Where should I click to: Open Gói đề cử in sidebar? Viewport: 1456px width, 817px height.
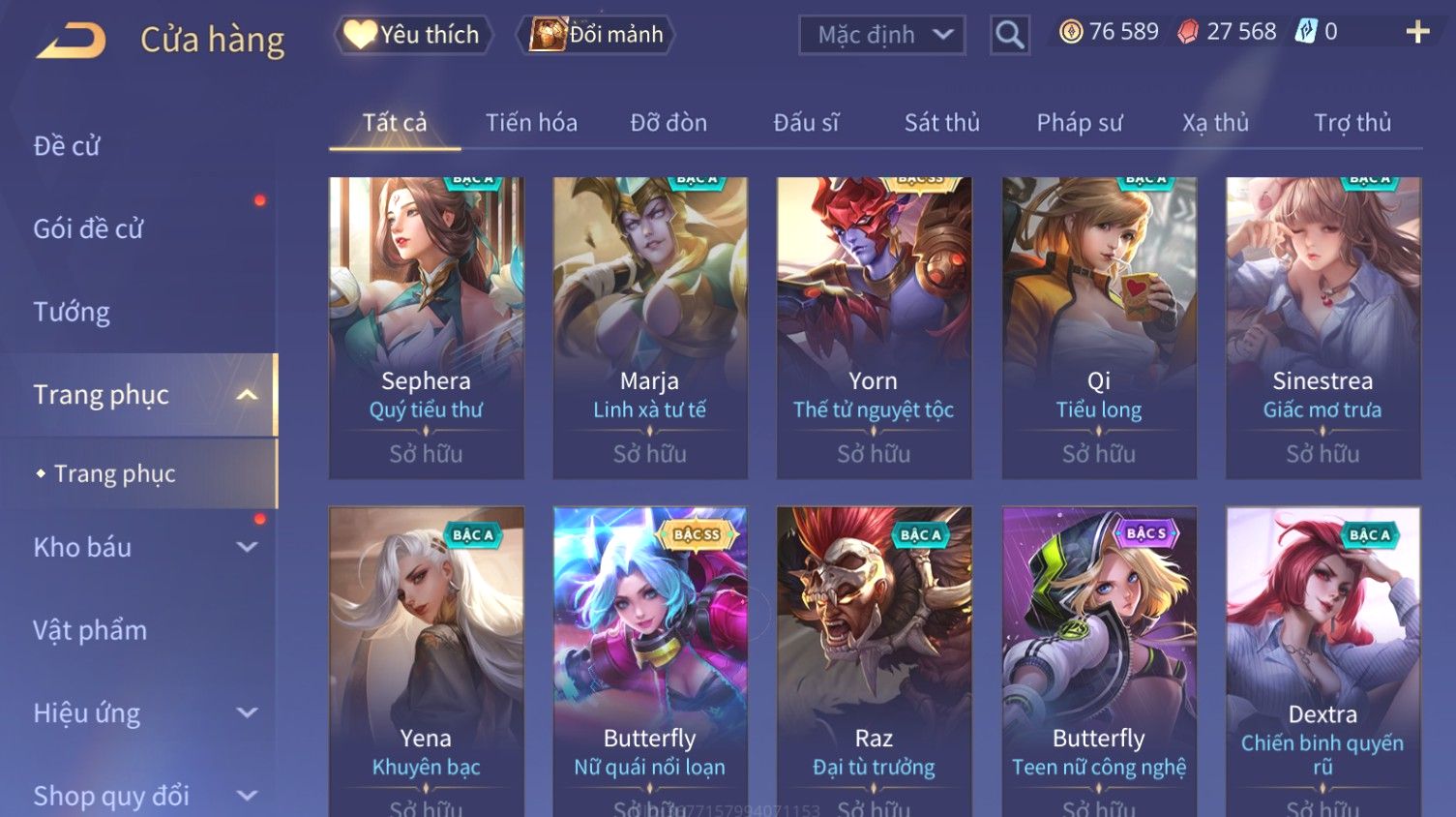88,229
